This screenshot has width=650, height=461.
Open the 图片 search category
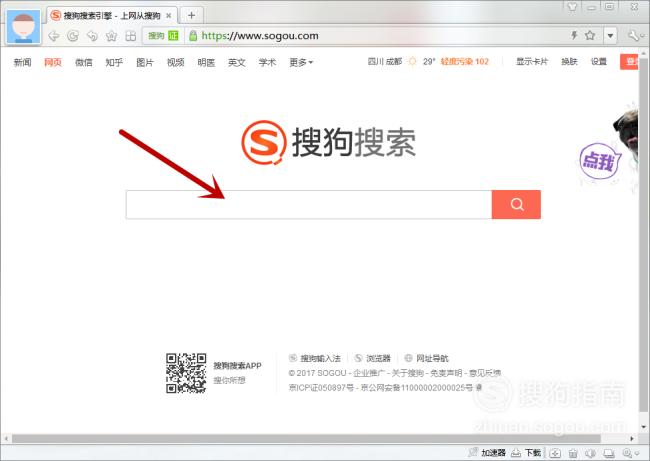click(x=145, y=62)
